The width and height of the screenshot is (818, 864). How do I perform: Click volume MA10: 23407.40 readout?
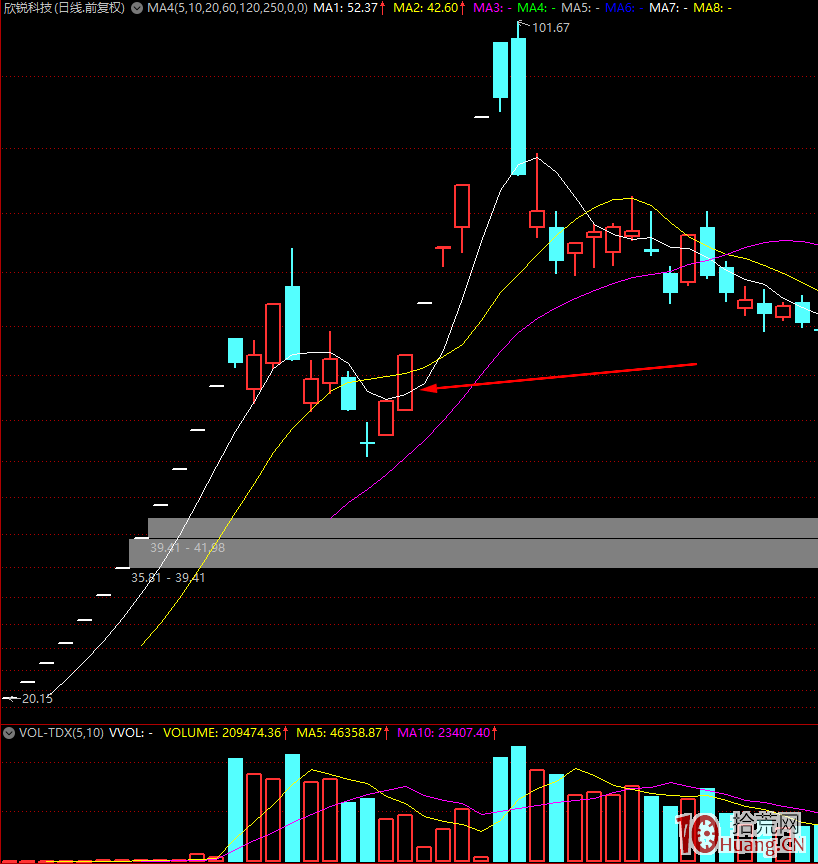447,733
